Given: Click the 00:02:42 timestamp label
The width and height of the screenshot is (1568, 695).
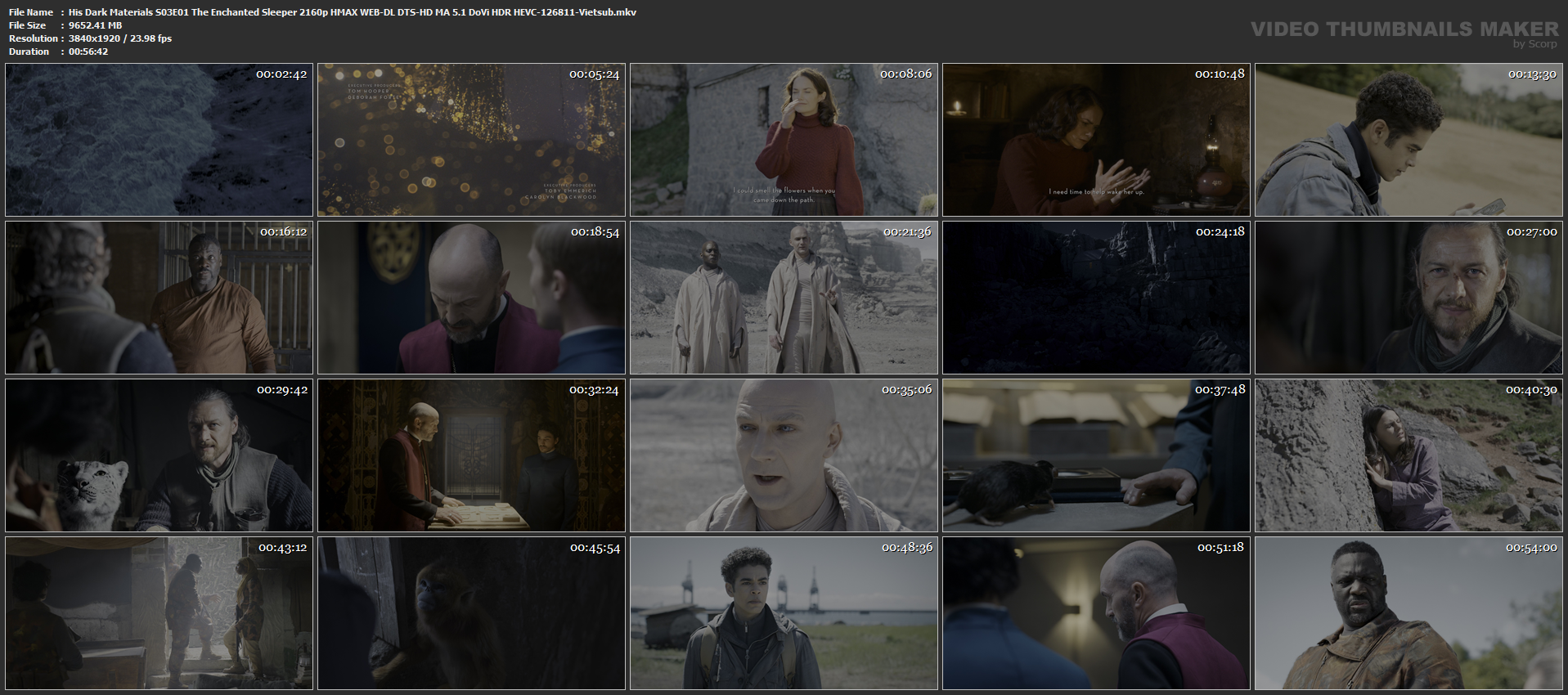Looking at the screenshot, I should pyautogui.click(x=281, y=74).
